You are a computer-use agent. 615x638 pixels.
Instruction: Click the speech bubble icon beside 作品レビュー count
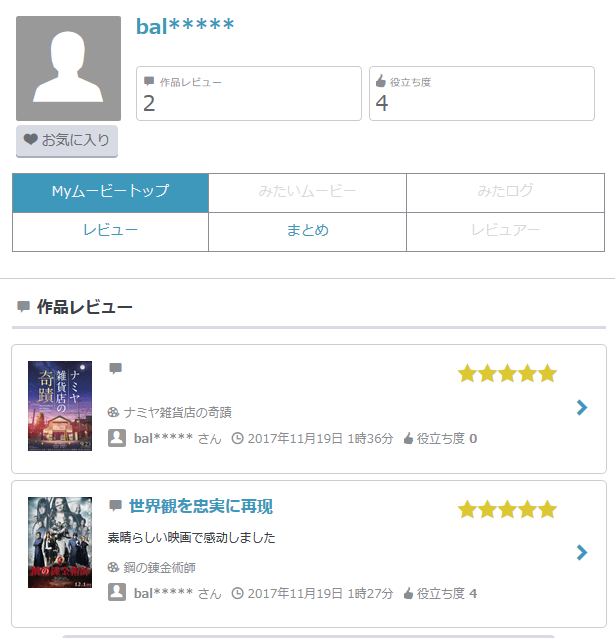pyautogui.click(x=149, y=81)
